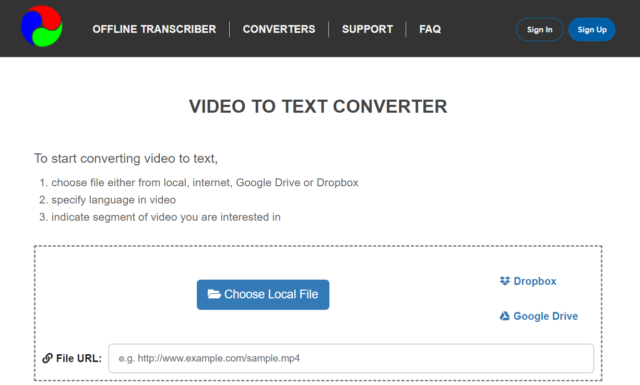Viewport: 640px width, 385px height.
Task: Click the folder icon on Choose Local File
Action: pos(214,294)
